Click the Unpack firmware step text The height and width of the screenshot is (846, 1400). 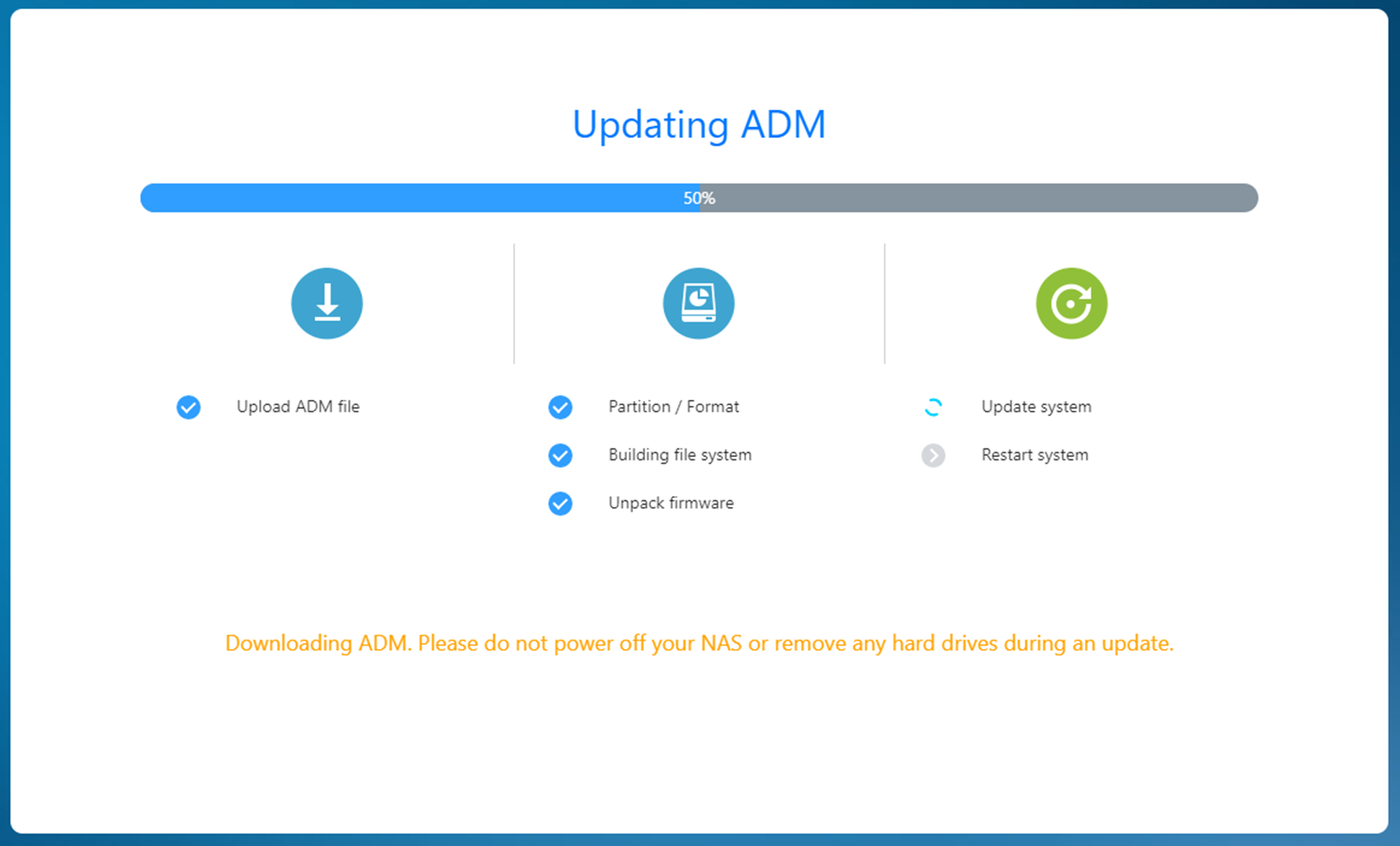pos(671,503)
